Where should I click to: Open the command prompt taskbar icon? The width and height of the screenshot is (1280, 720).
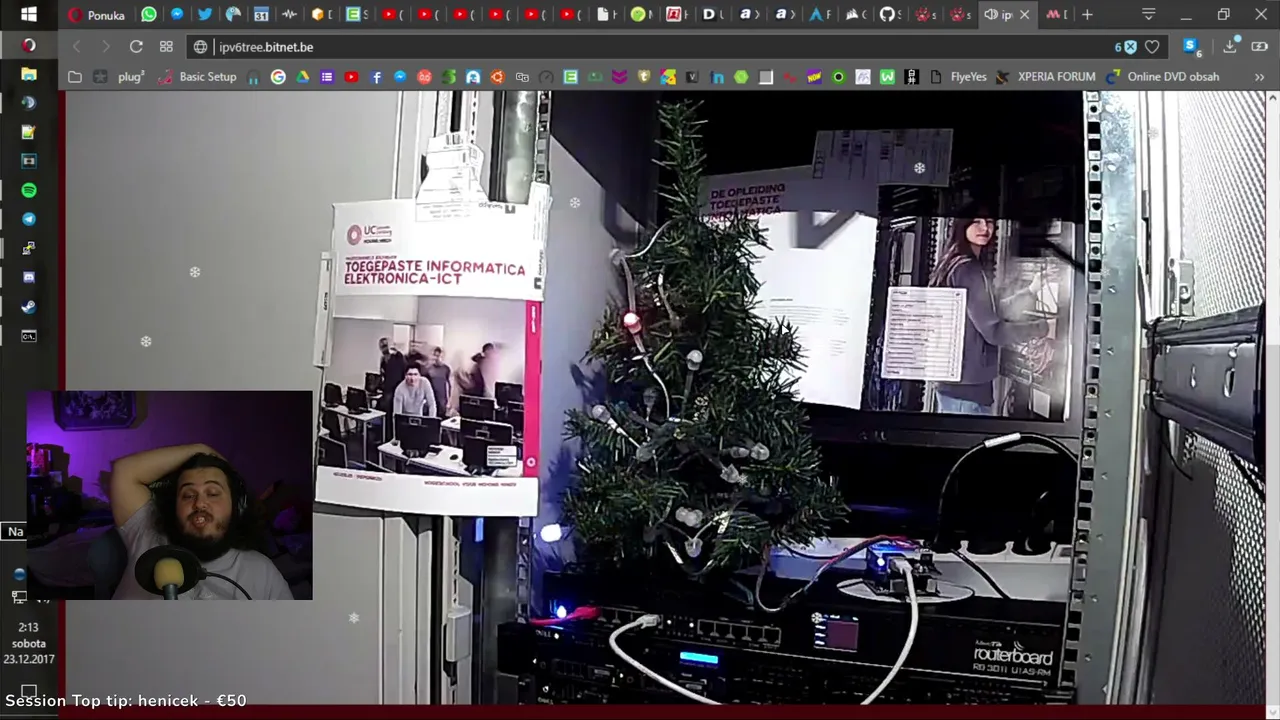[x=28, y=336]
